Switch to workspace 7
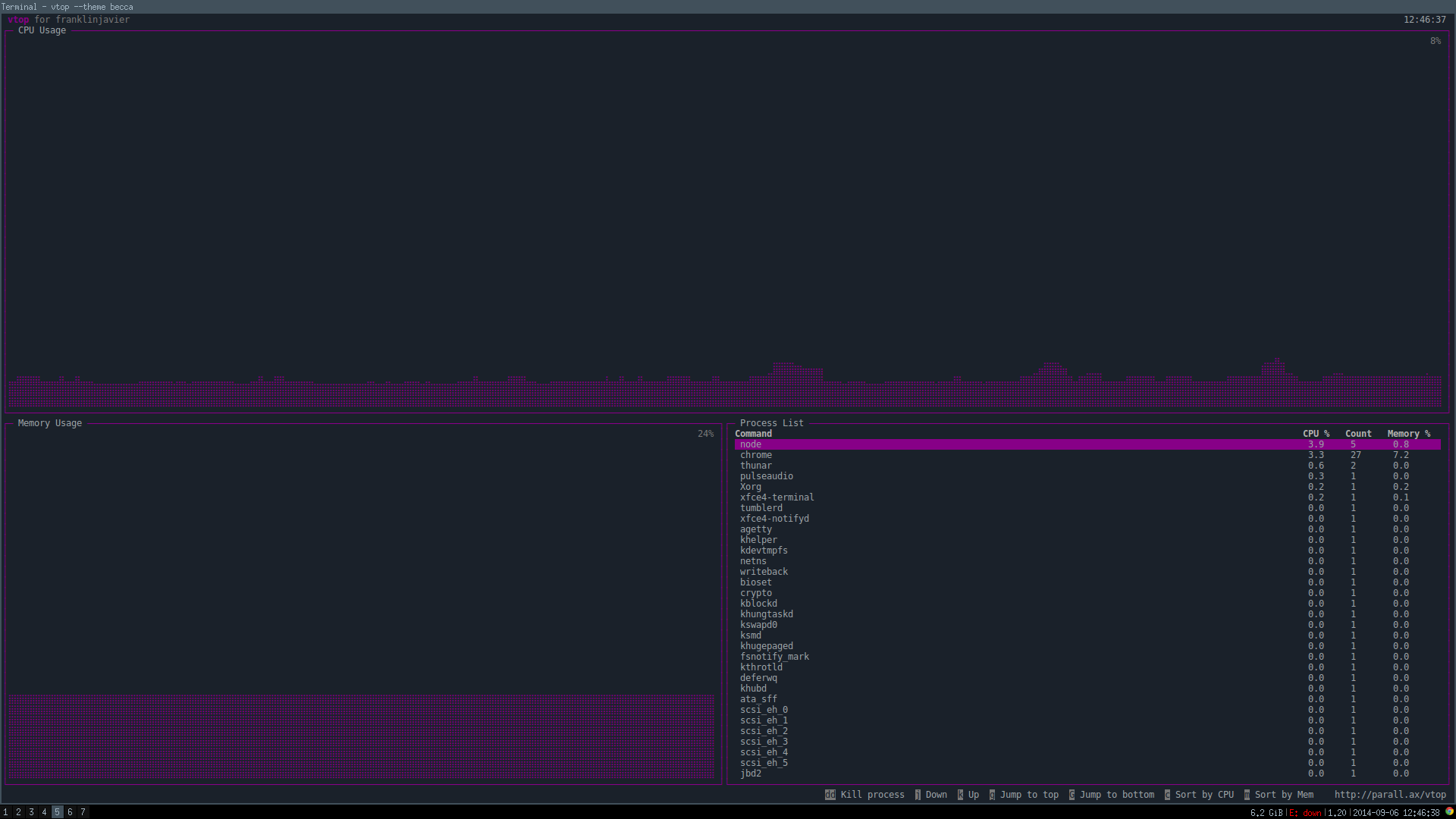This screenshot has width=1456, height=819. tap(83, 812)
